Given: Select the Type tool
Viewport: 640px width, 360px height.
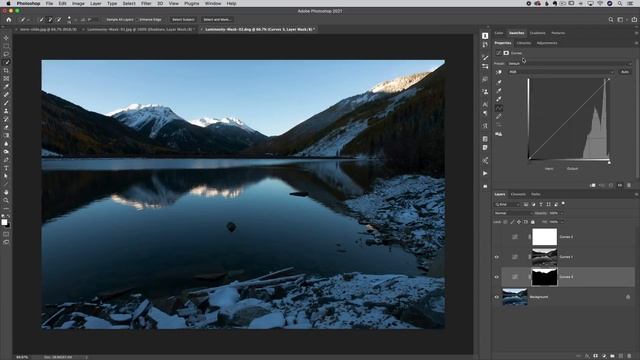Looking at the screenshot, I should [6, 168].
